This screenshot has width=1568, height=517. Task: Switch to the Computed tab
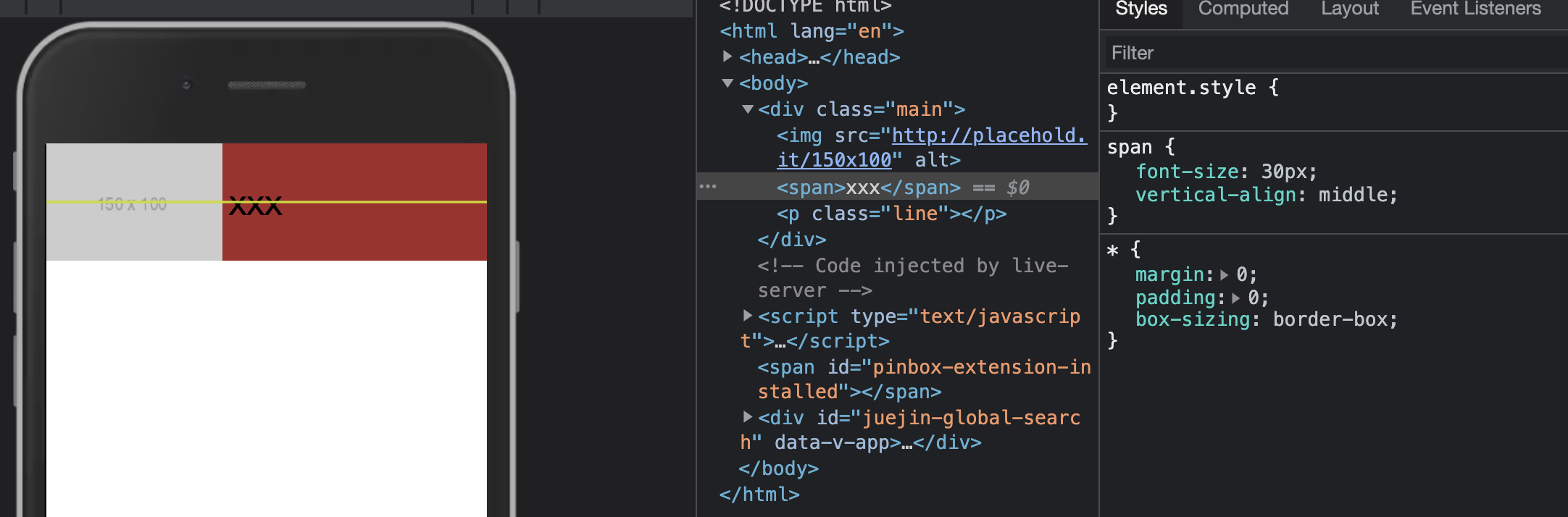click(x=1243, y=9)
